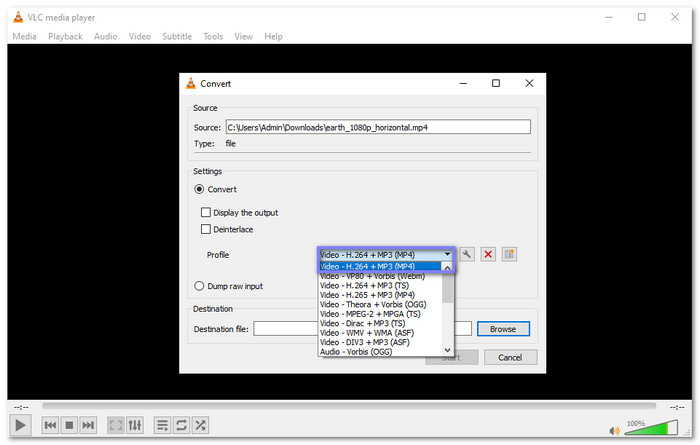
Task: Open the Help menu
Action: click(x=273, y=37)
